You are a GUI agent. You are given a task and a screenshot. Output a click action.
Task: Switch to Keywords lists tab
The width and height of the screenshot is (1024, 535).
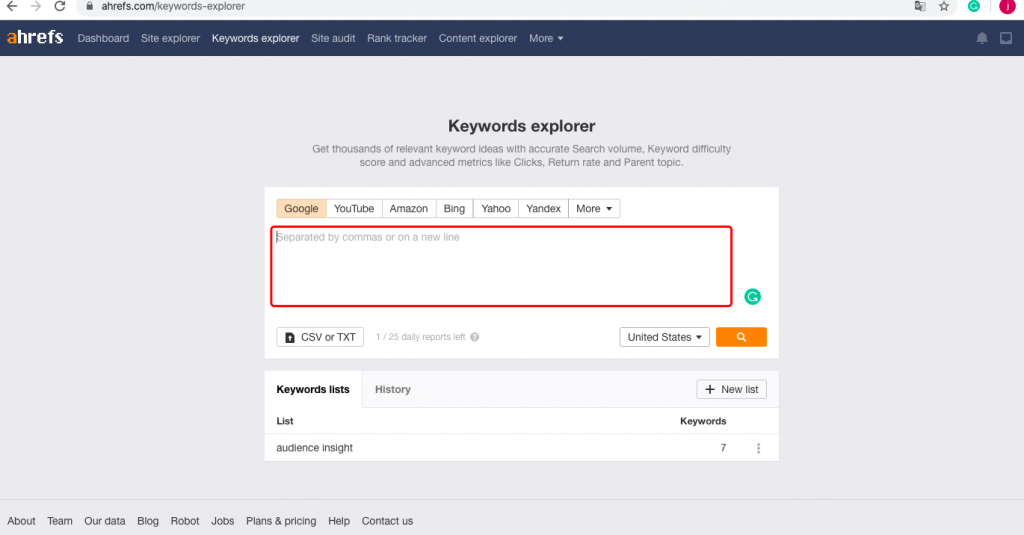(313, 389)
